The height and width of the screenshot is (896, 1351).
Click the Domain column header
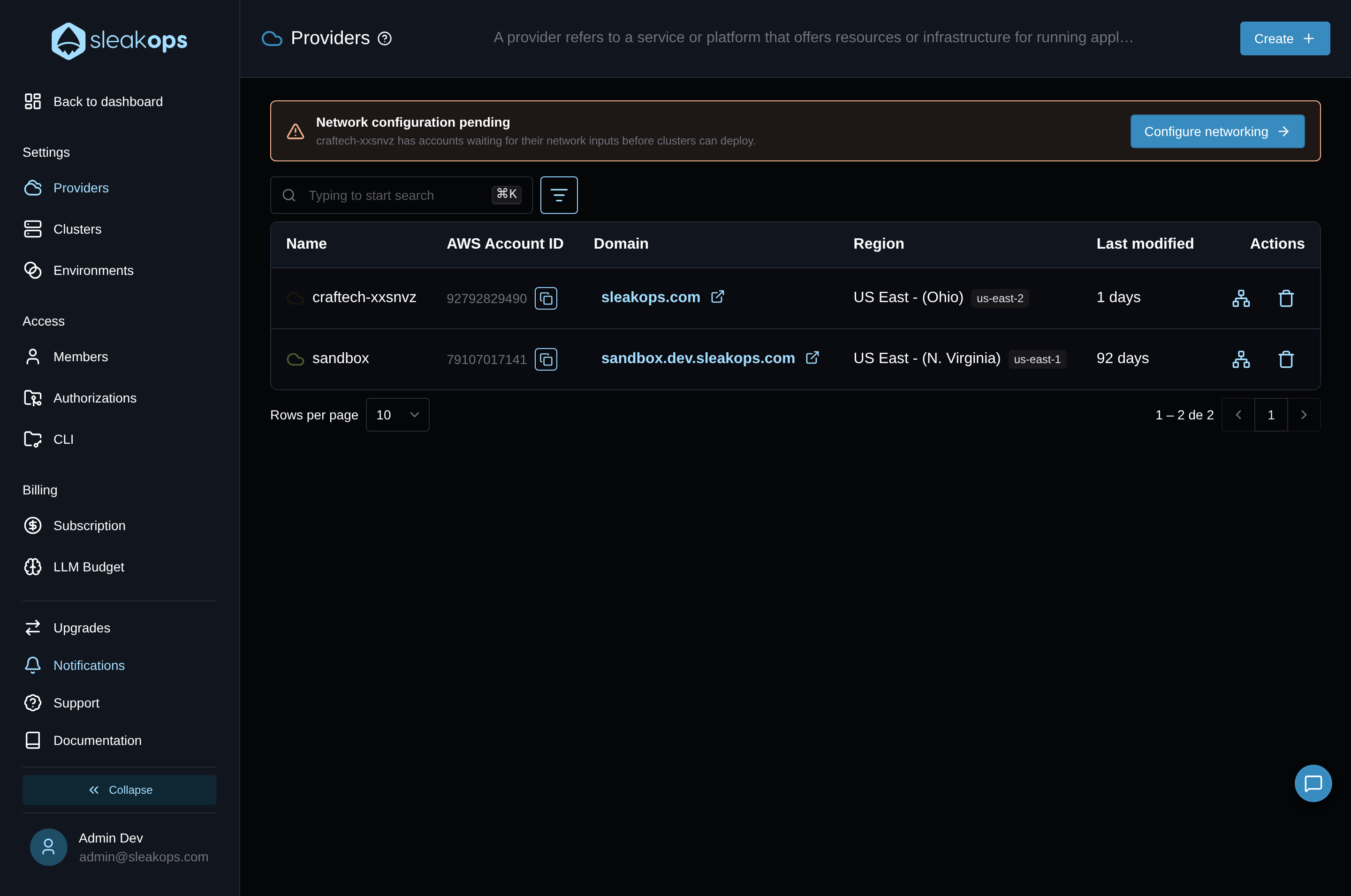point(621,244)
